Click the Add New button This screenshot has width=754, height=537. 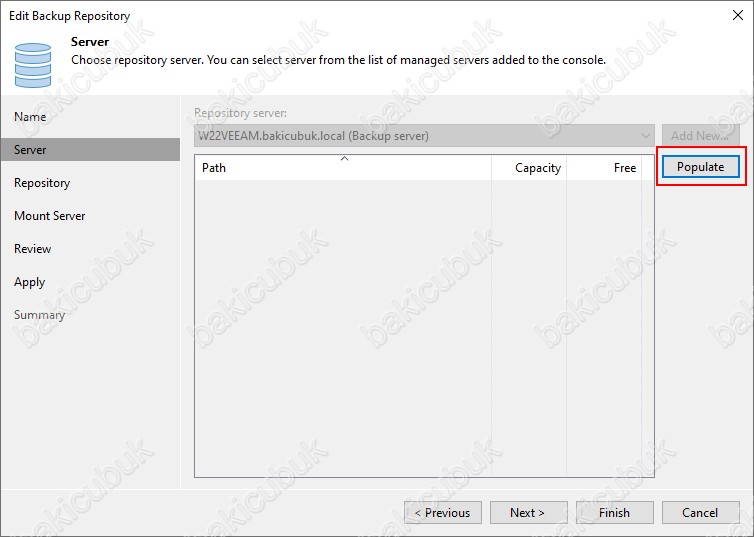coord(700,136)
